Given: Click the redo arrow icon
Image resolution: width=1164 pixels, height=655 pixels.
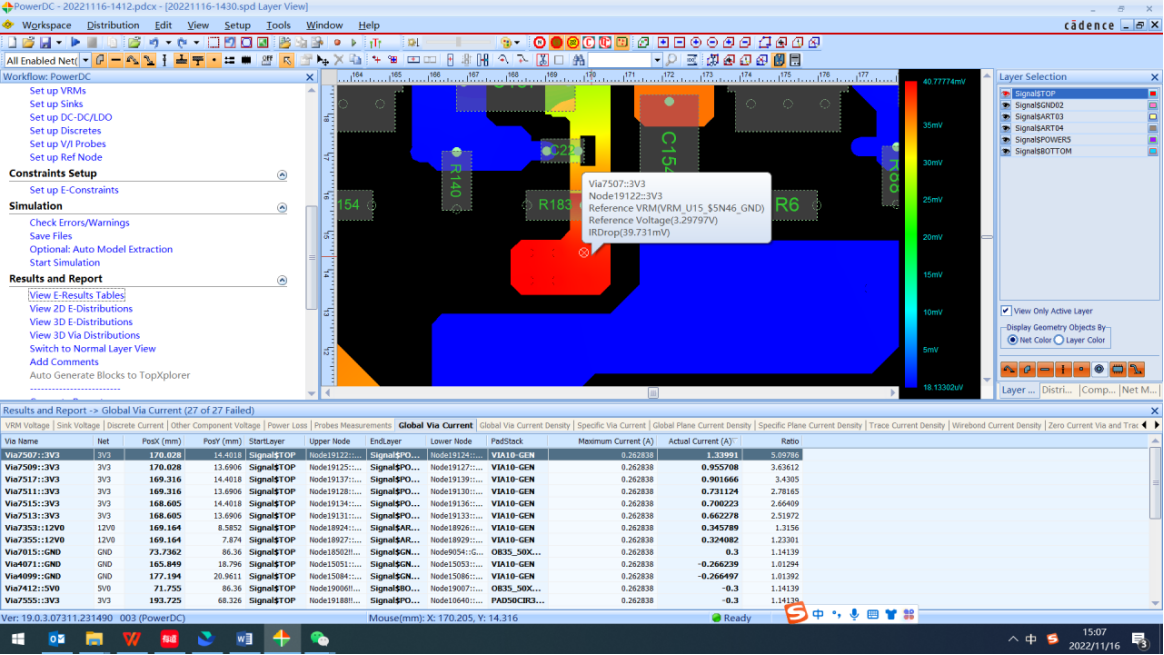Looking at the screenshot, I should (182, 42).
